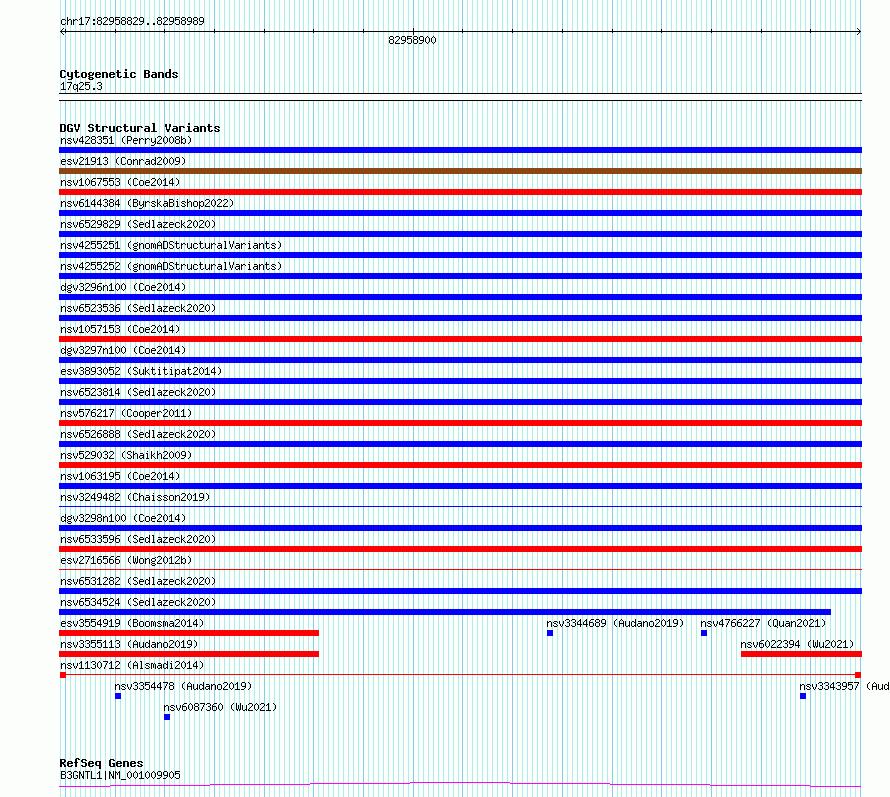890x797 pixels.
Task: Open nsv1063195 (Coe2014) label
Action: (120, 476)
